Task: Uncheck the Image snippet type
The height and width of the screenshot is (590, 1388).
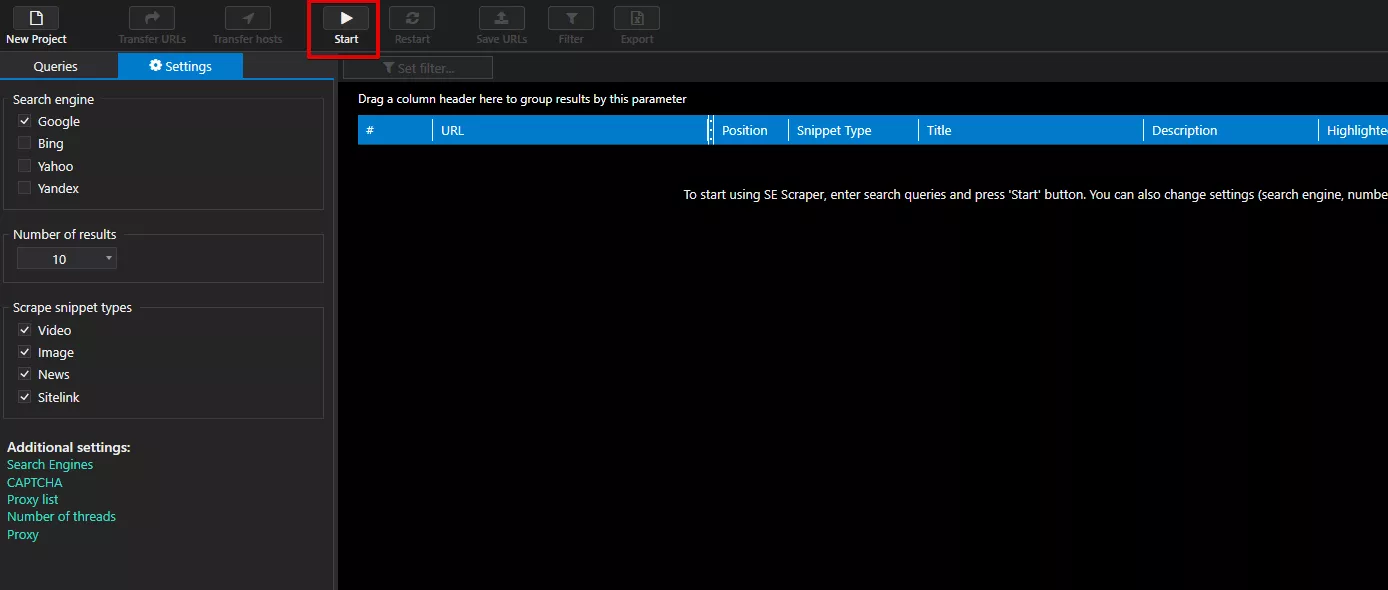Action: pyautogui.click(x=25, y=352)
